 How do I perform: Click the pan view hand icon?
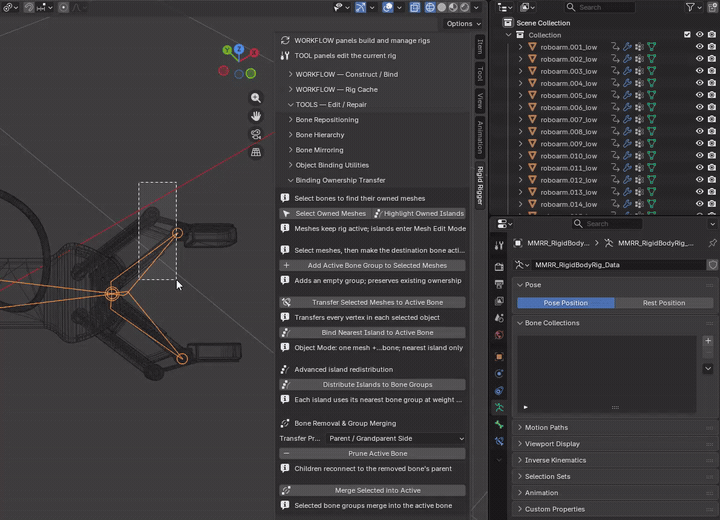coord(256,116)
